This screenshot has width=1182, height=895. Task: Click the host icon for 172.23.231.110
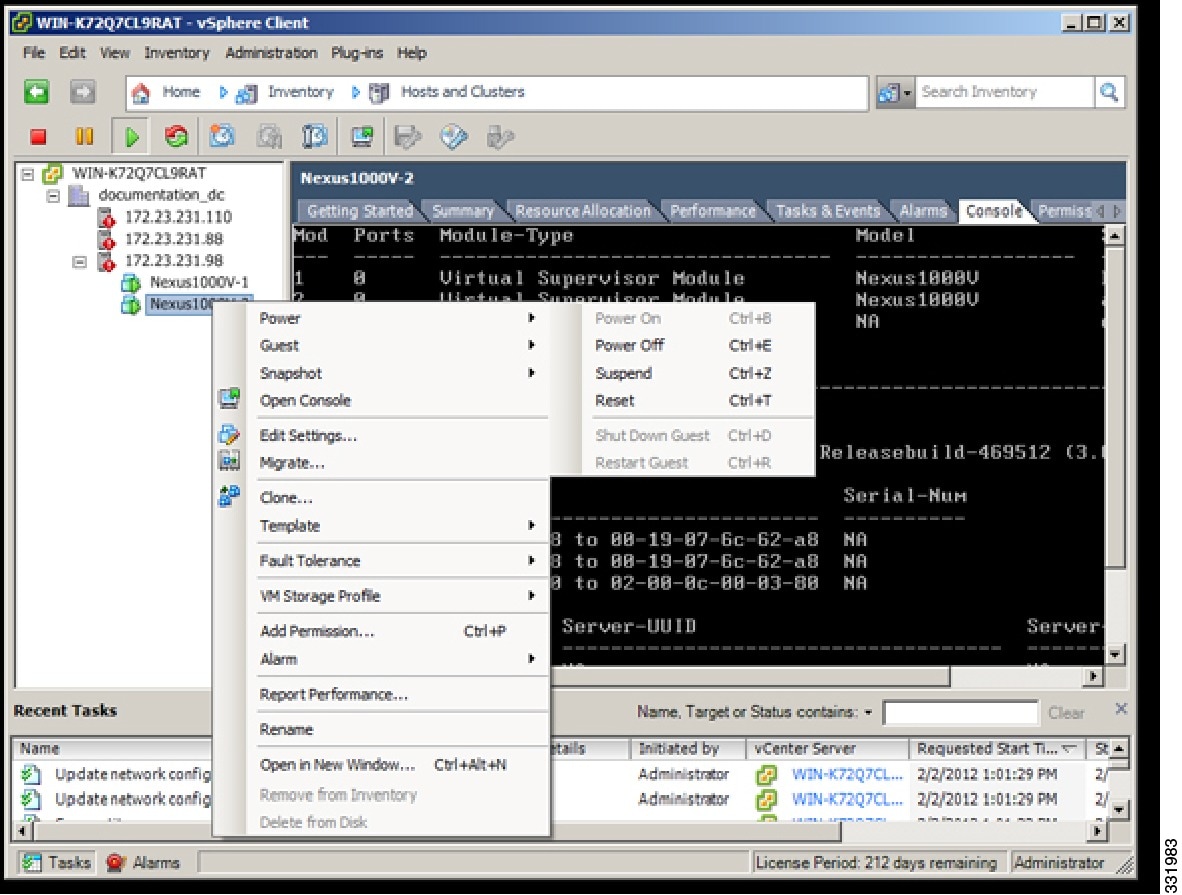[107, 218]
